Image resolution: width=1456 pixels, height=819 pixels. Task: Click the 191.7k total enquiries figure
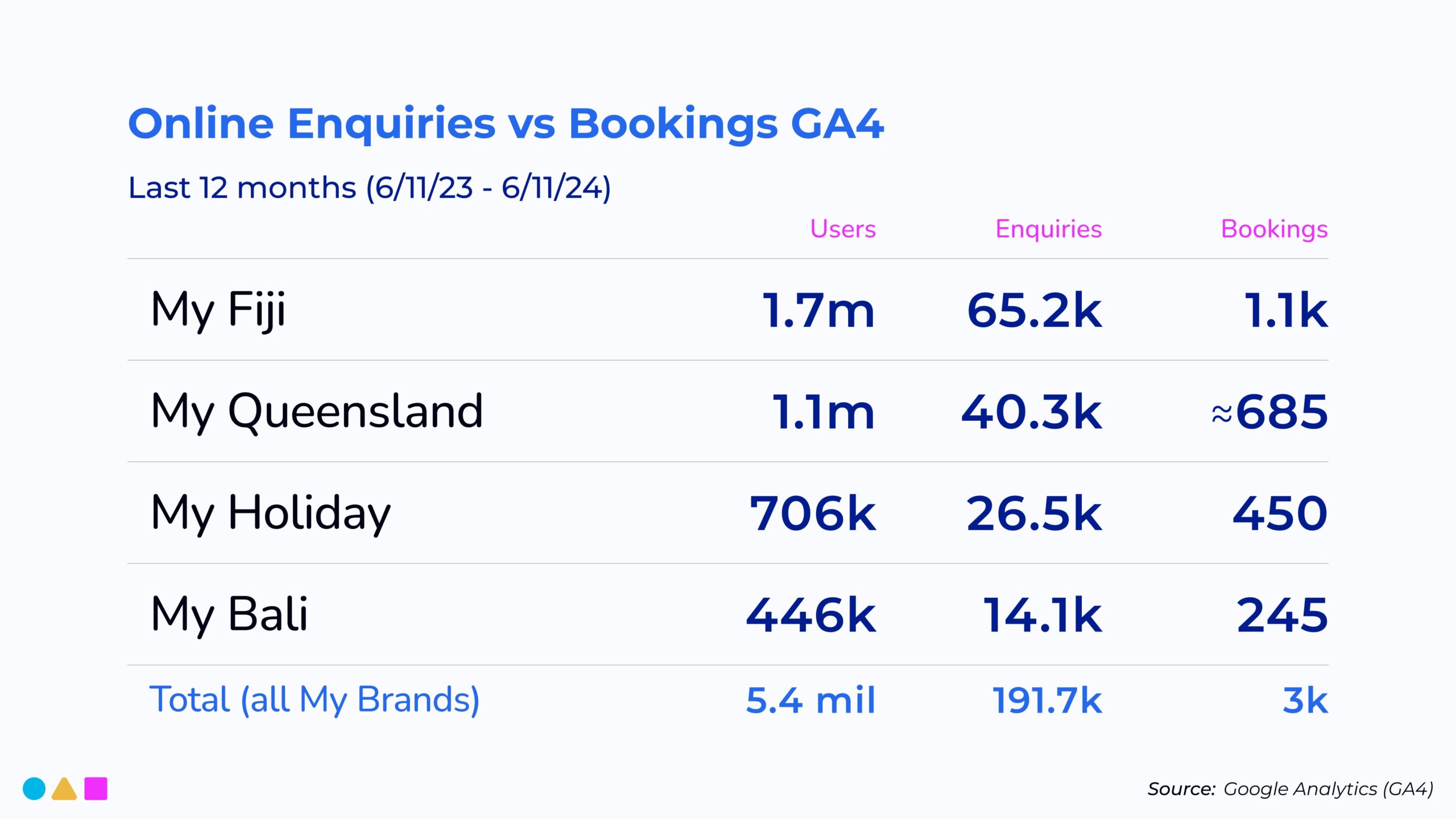(x=1046, y=700)
